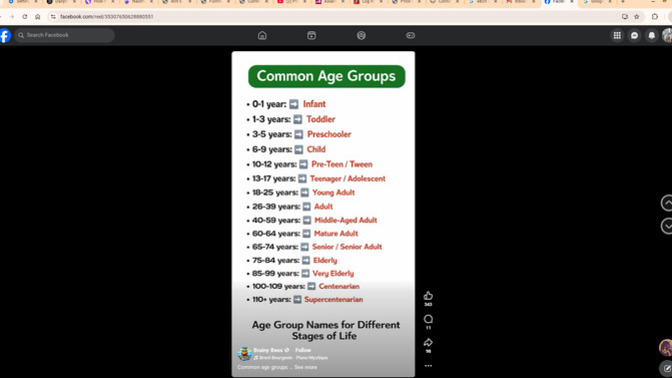Click the word Centenarian

click(x=339, y=286)
